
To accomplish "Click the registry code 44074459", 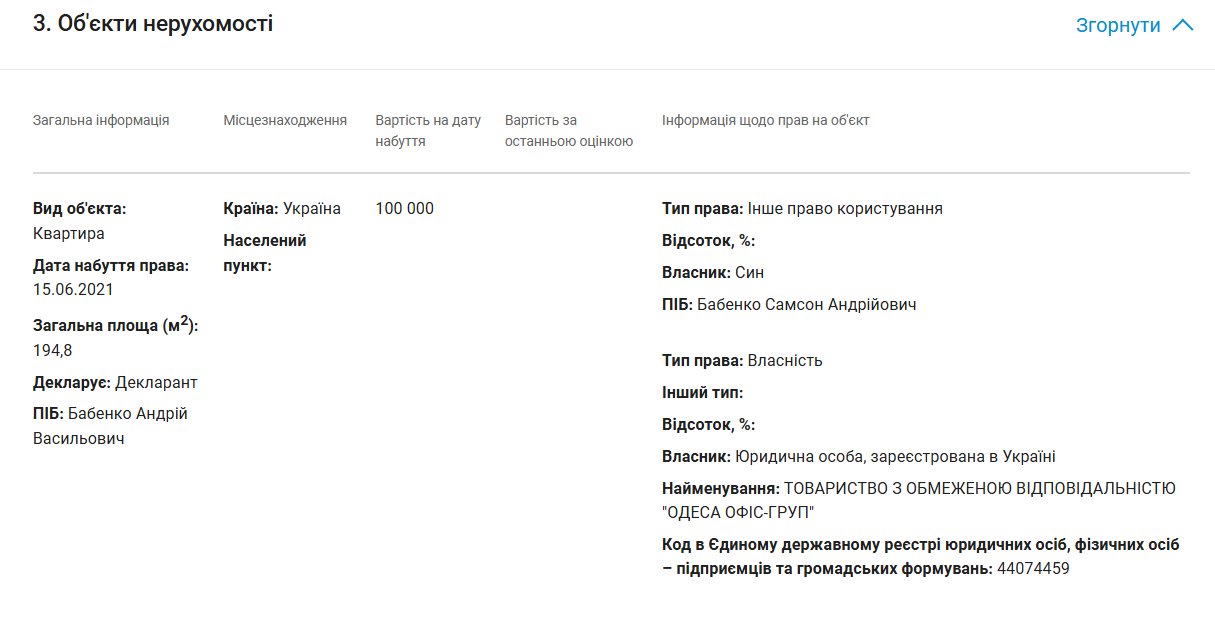I will pyautogui.click(x=1033, y=568).
